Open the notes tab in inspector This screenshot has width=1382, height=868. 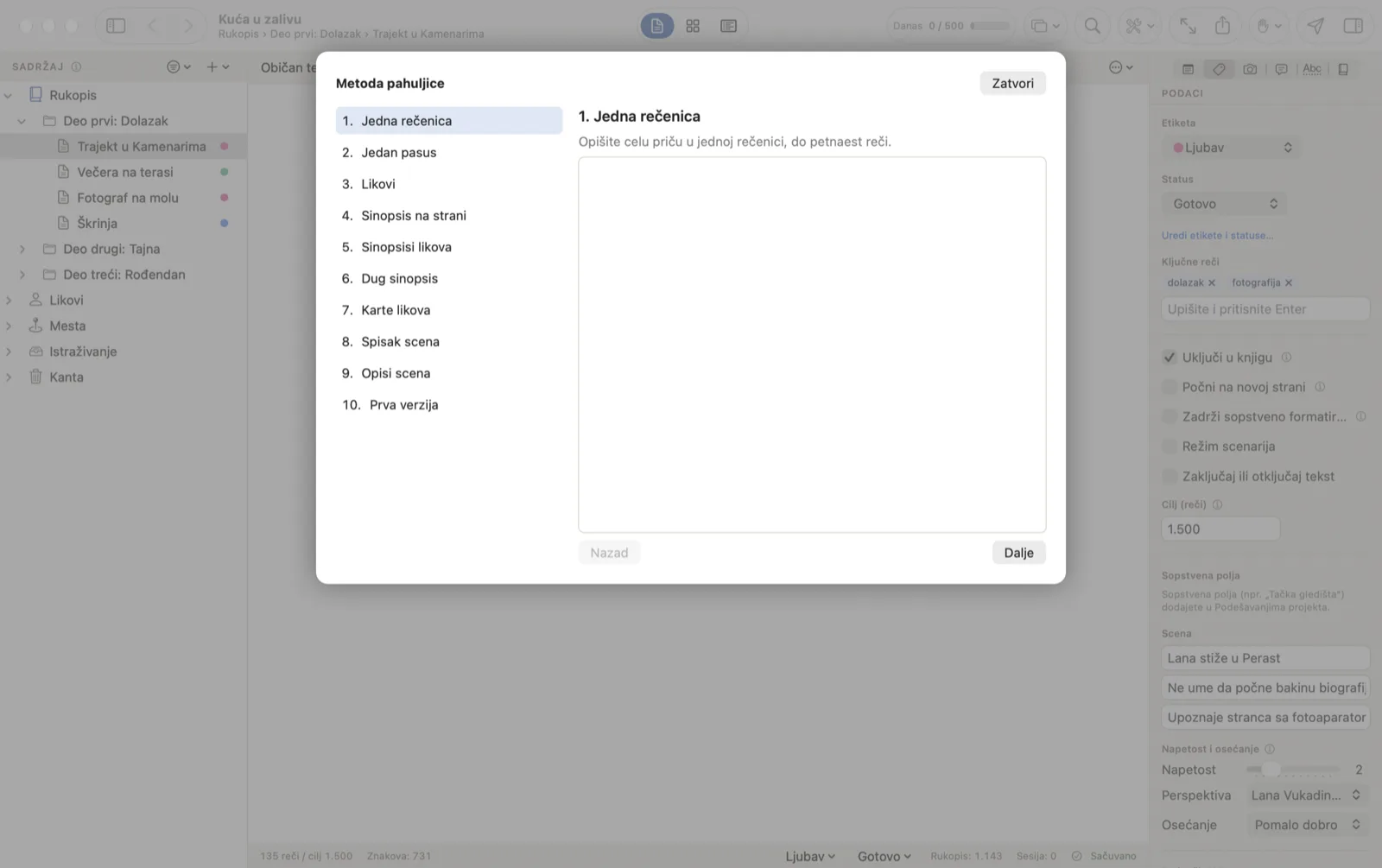(x=1188, y=69)
